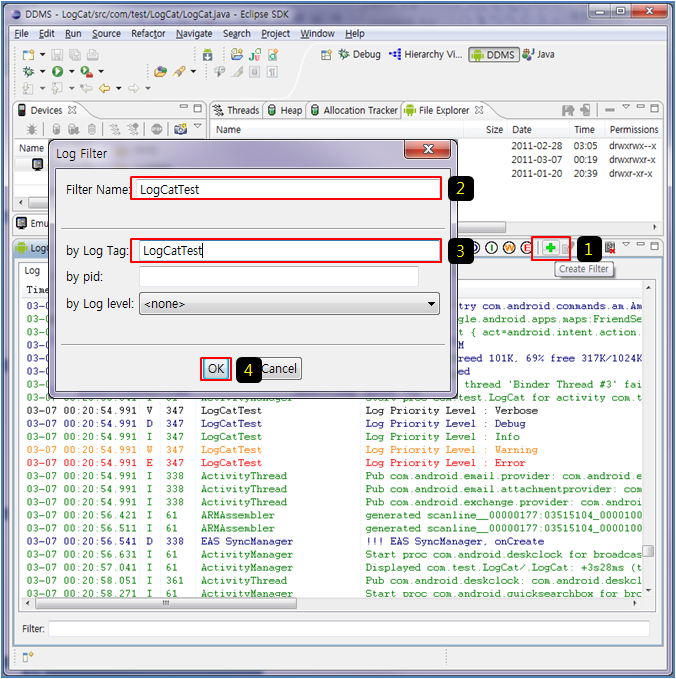The height and width of the screenshot is (679, 676).
Task: Click the by pid input field
Action: tap(279, 277)
